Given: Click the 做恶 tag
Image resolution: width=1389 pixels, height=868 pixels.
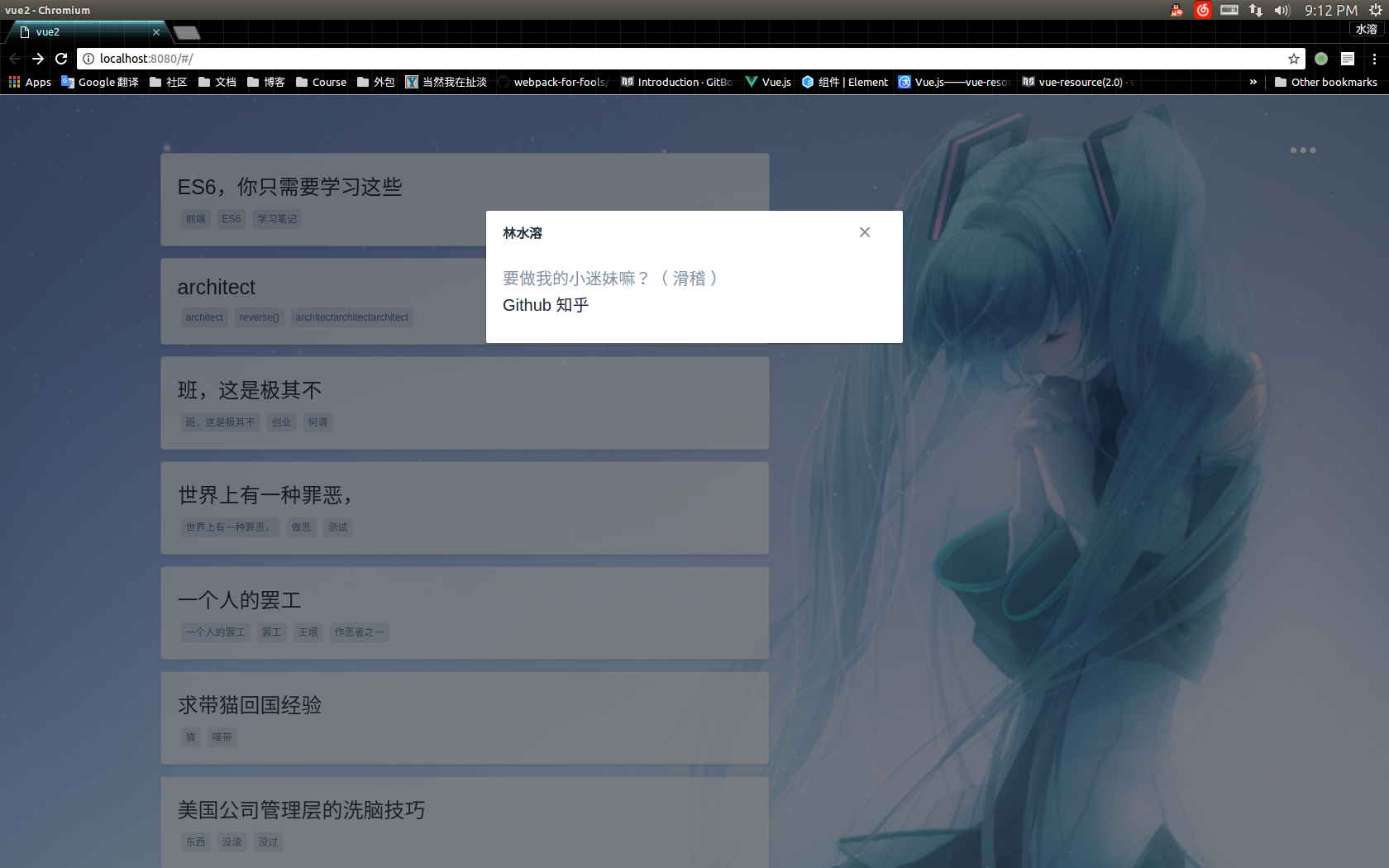Looking at the screenshot, I should [301, 527].
